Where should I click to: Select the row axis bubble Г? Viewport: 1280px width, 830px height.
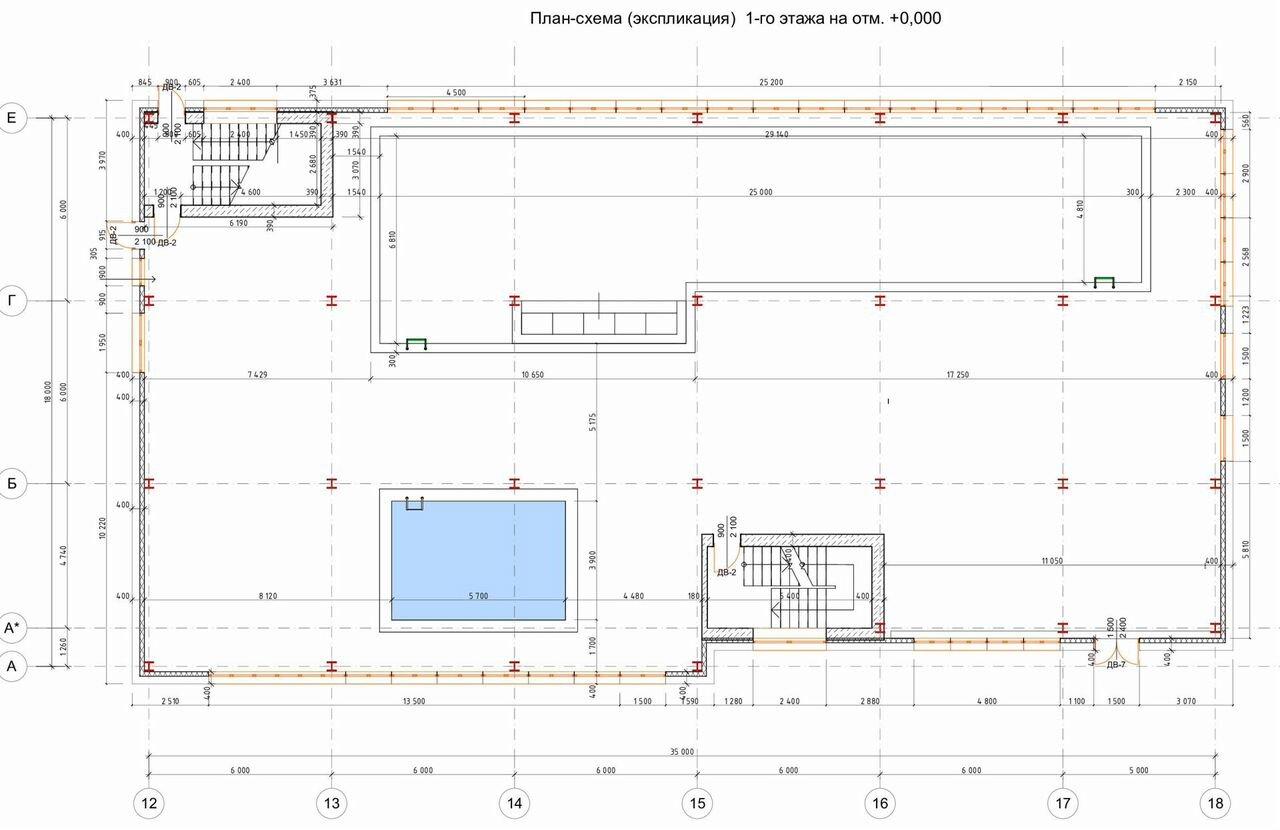click(12, 300)
